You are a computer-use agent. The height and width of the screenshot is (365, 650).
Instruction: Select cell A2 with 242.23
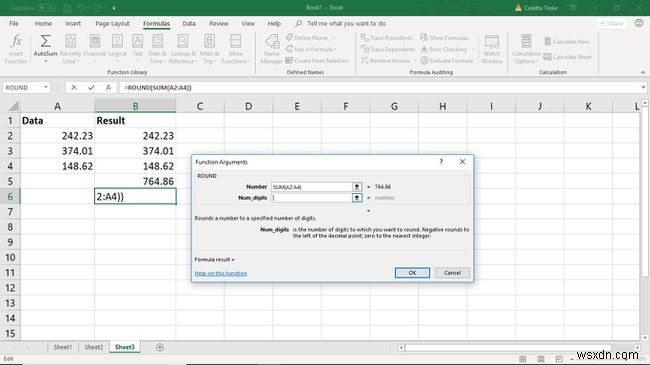58,136
